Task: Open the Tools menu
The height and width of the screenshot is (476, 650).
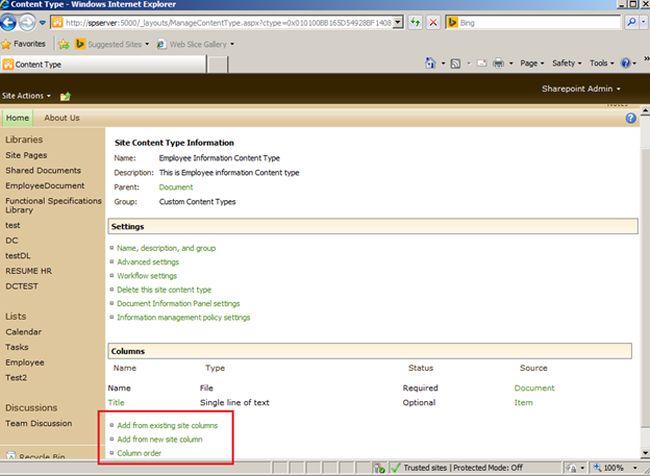Action: tap(601, 63)
